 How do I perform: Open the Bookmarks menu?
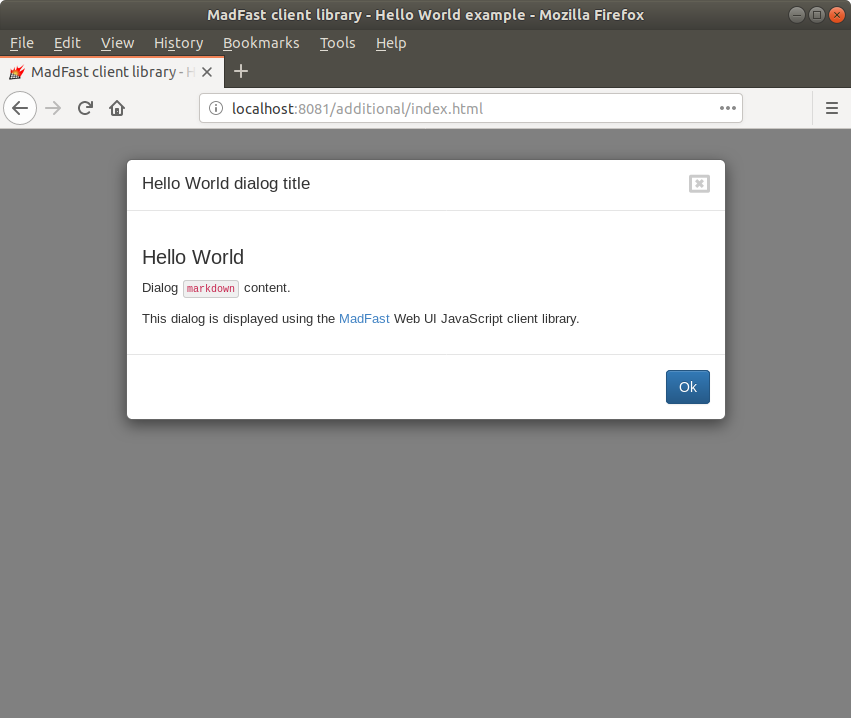(261, 43)
